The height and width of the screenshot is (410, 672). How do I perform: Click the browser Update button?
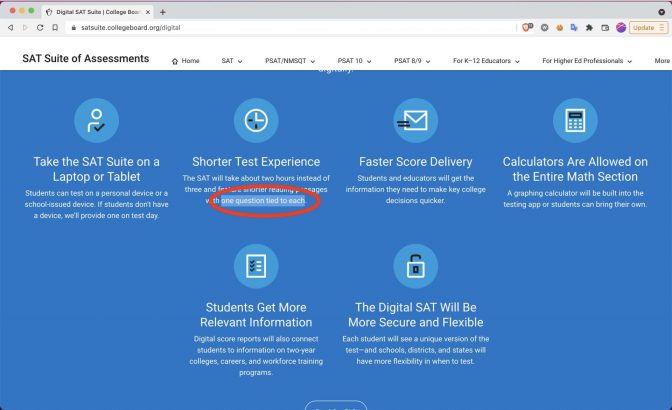(x=645, y=27)
